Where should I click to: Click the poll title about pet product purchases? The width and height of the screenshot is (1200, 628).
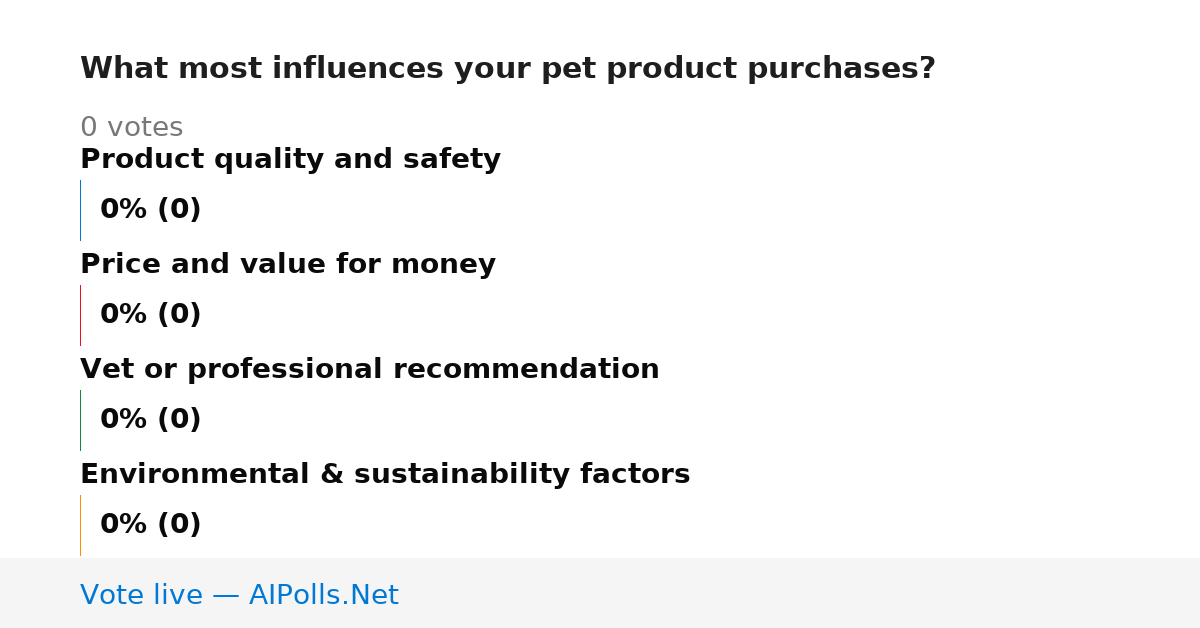pos(508,69)
